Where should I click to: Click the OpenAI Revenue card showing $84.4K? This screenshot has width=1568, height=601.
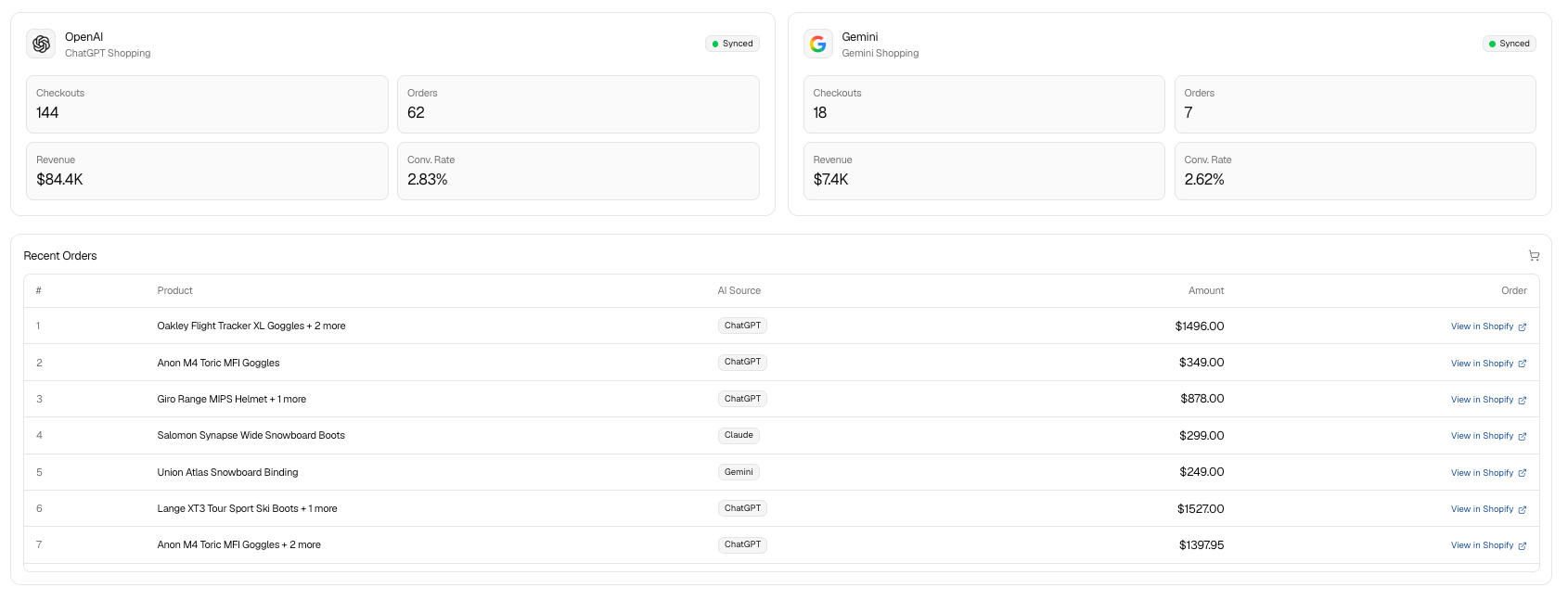tap(207, 171)
